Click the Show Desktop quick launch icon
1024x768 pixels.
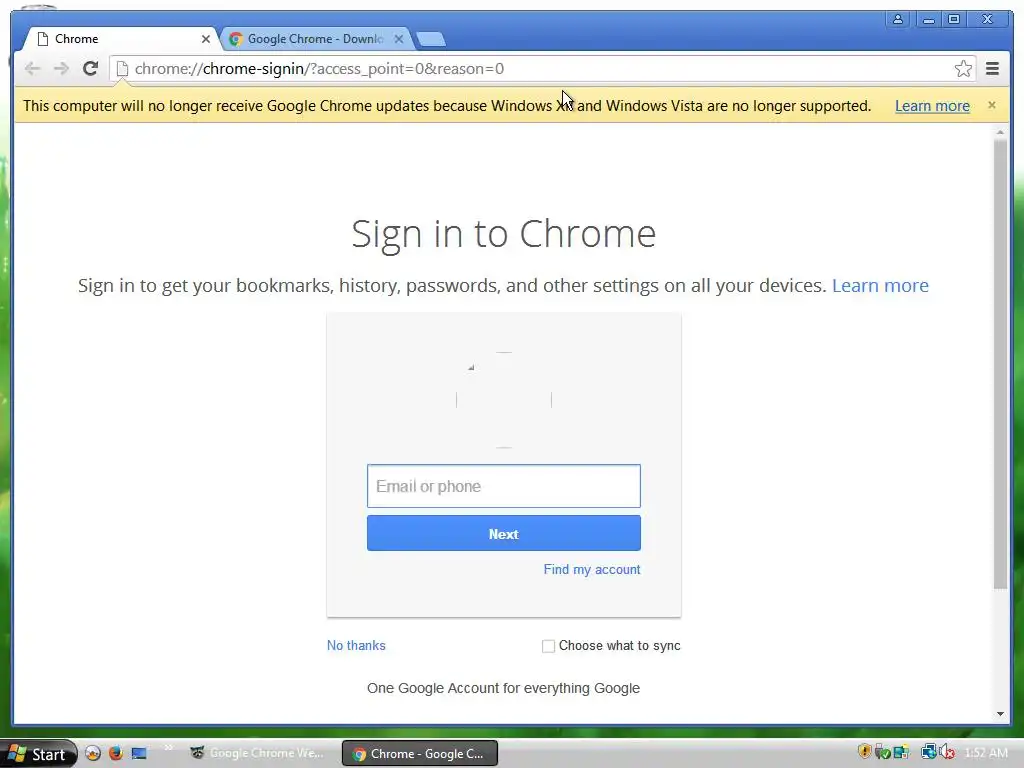[x=139, y=753]
